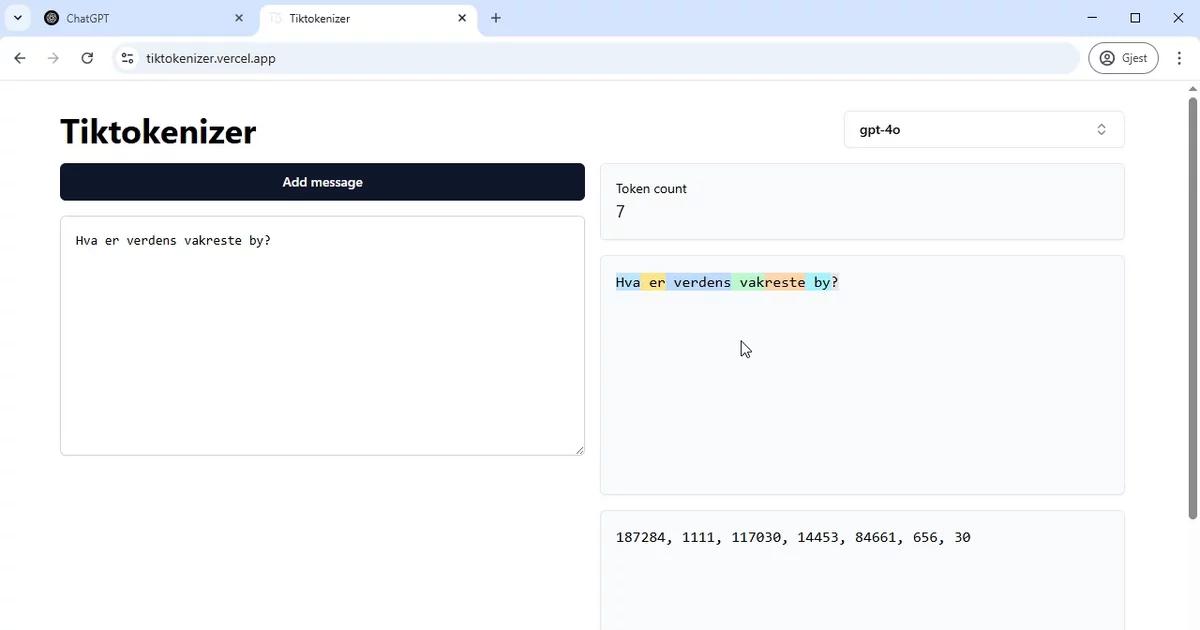Click the ChatGPT tab favicon

point(52,18)
